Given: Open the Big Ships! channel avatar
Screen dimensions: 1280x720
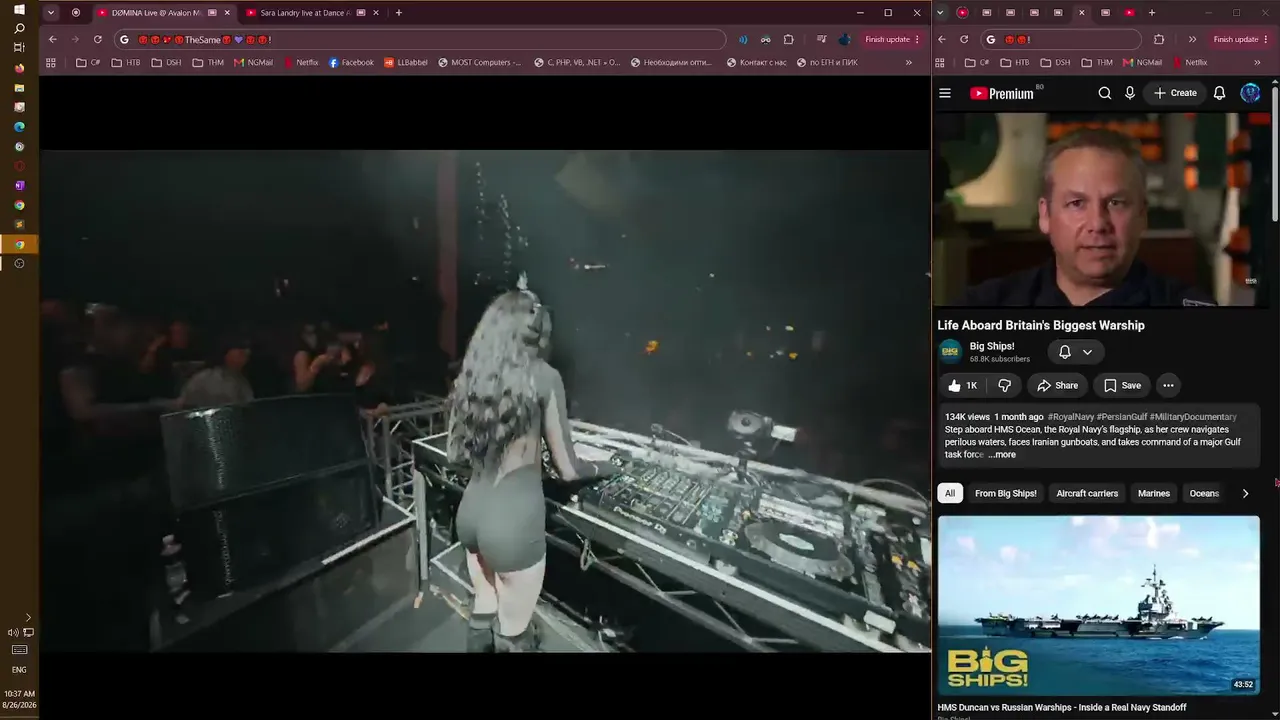Looking at the screenshot, I should point(950,352).
